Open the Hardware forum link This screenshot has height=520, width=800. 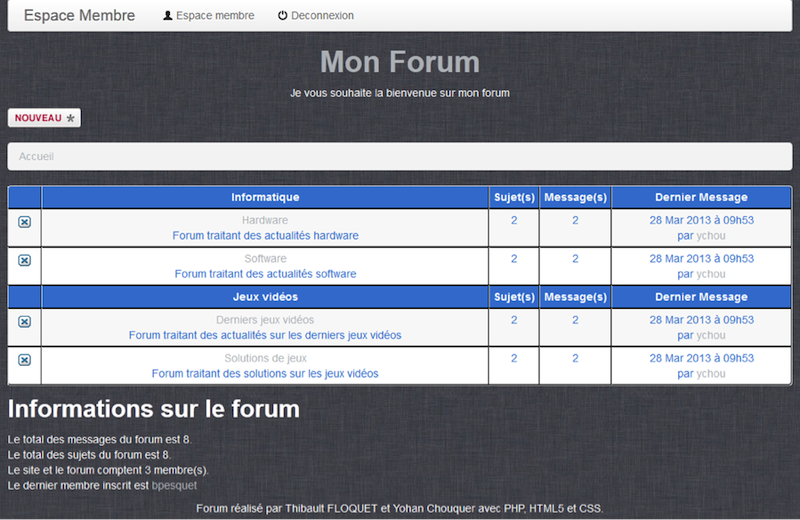pyautogui.click(x=265, y=220)
